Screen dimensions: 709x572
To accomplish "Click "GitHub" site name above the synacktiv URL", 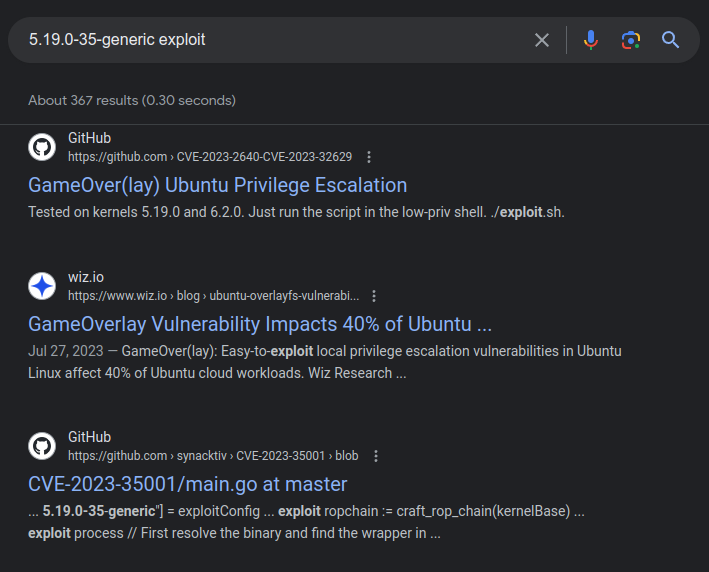I will tap(89, 437).
